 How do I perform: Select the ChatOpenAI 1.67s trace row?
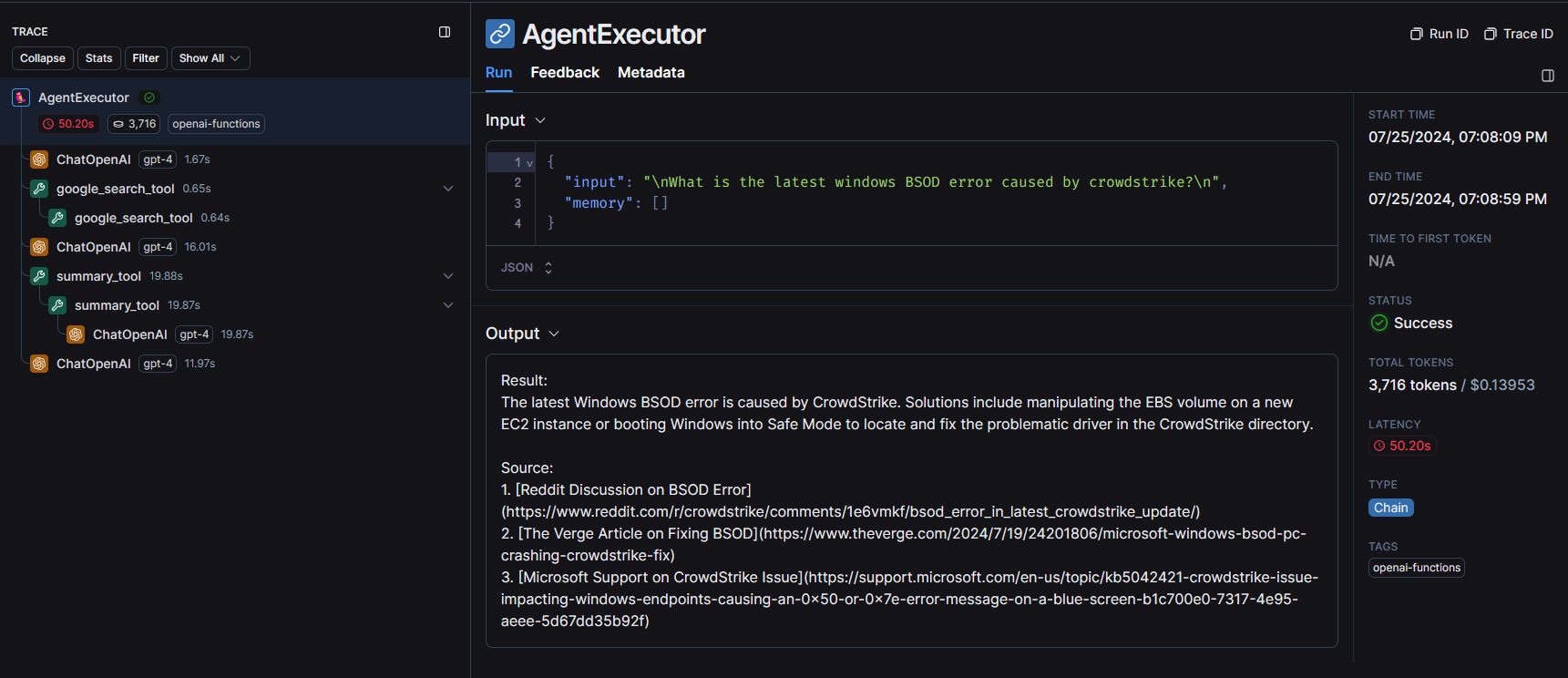click(x=235, y=159)
